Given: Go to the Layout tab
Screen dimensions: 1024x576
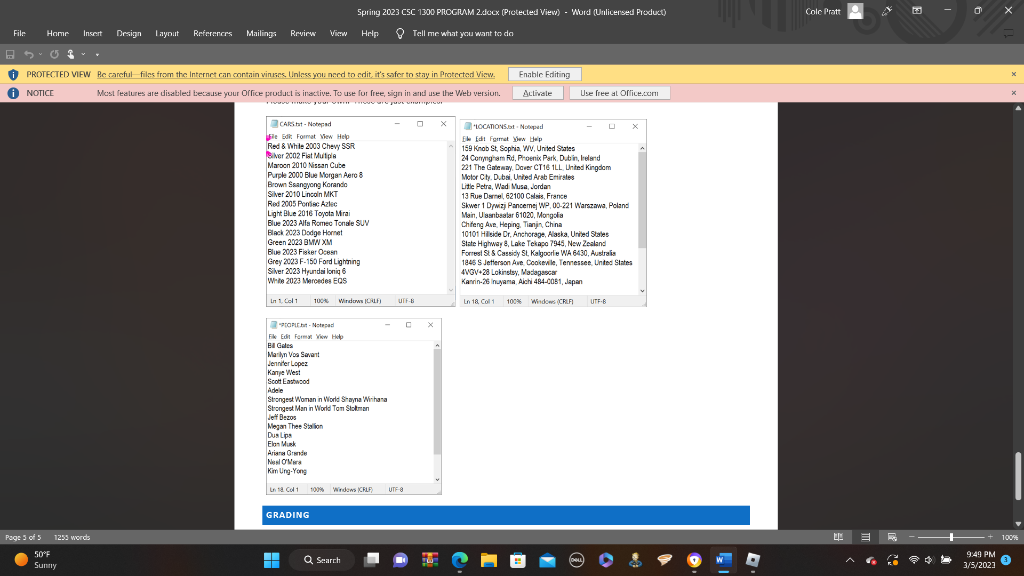Looking at the screenshot, I should 167,33.
